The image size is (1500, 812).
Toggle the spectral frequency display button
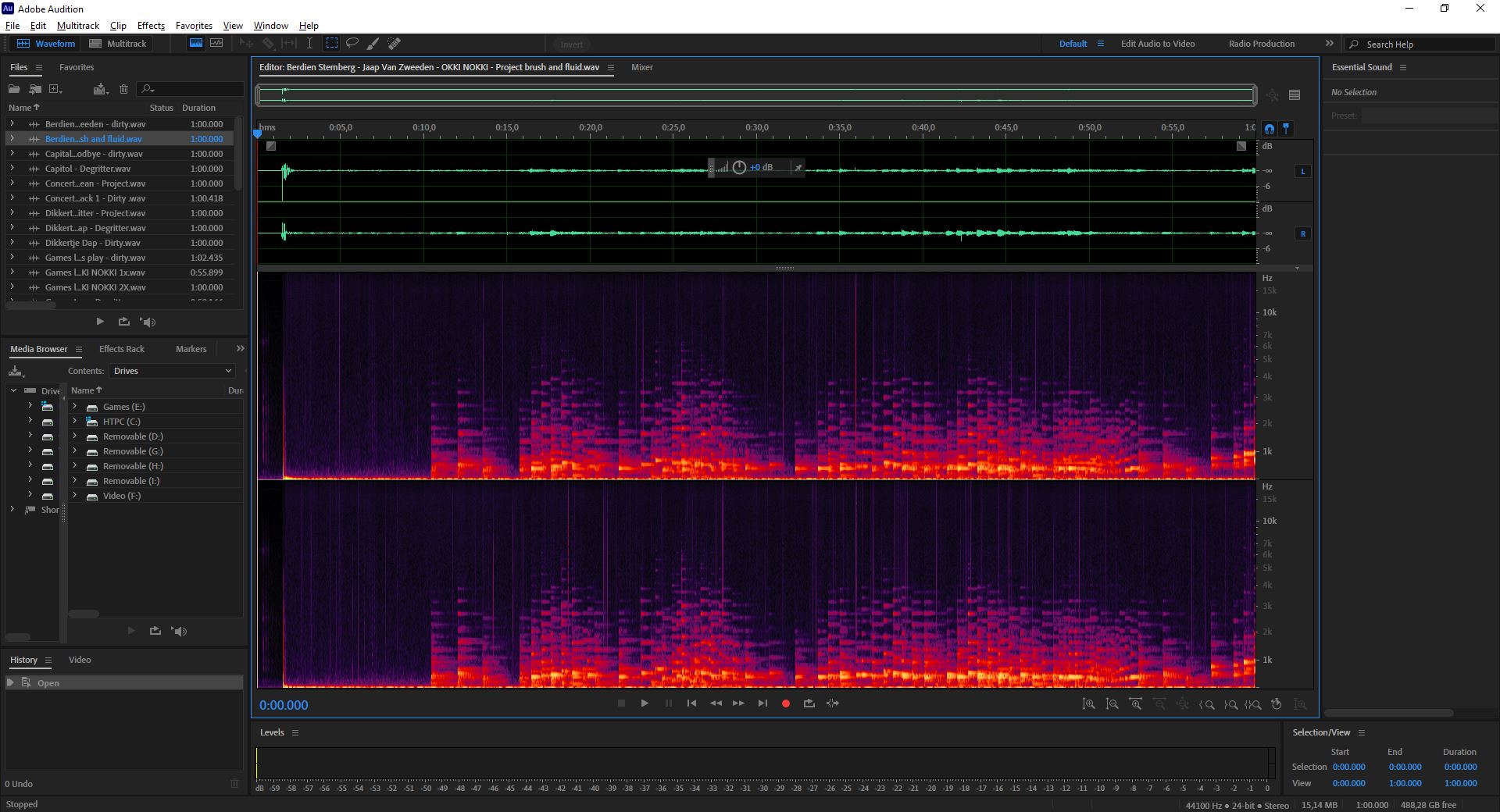[x=196, y=44]
